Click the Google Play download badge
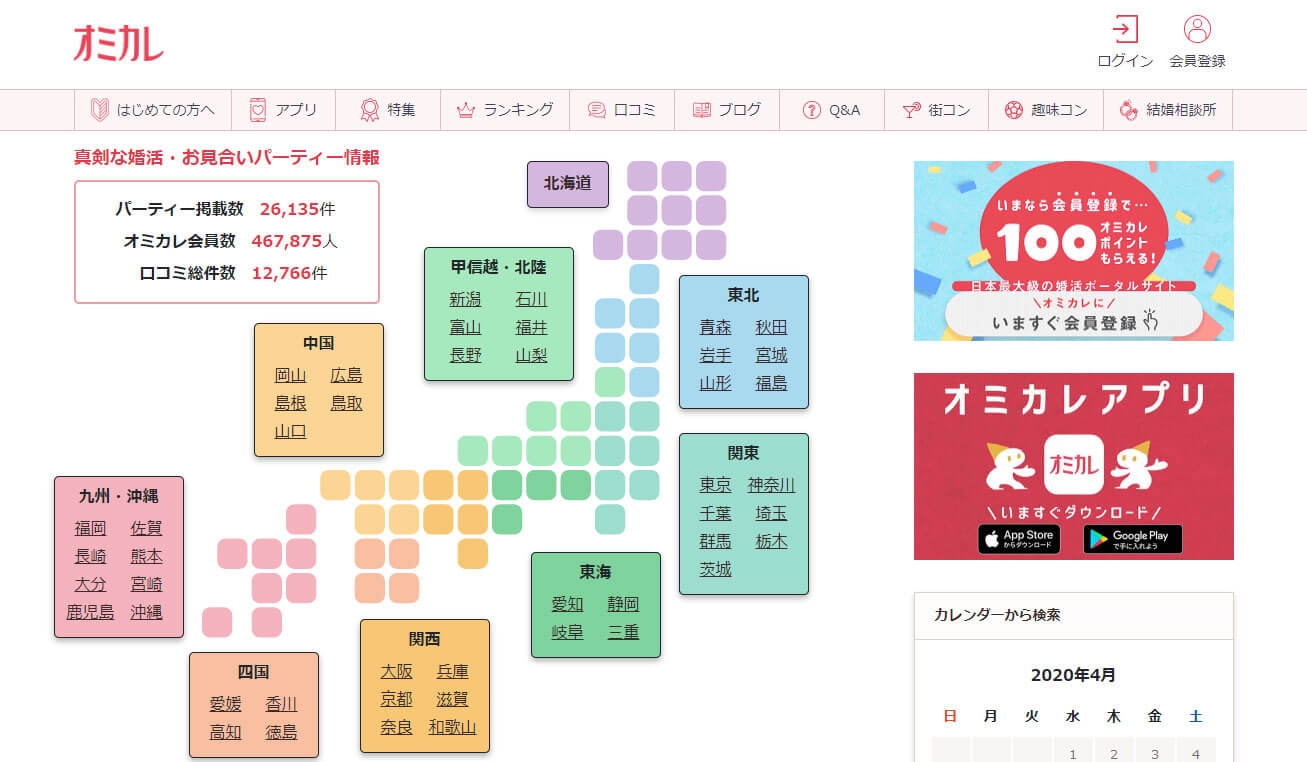1307x762 pixels. tap(1132, 539)
